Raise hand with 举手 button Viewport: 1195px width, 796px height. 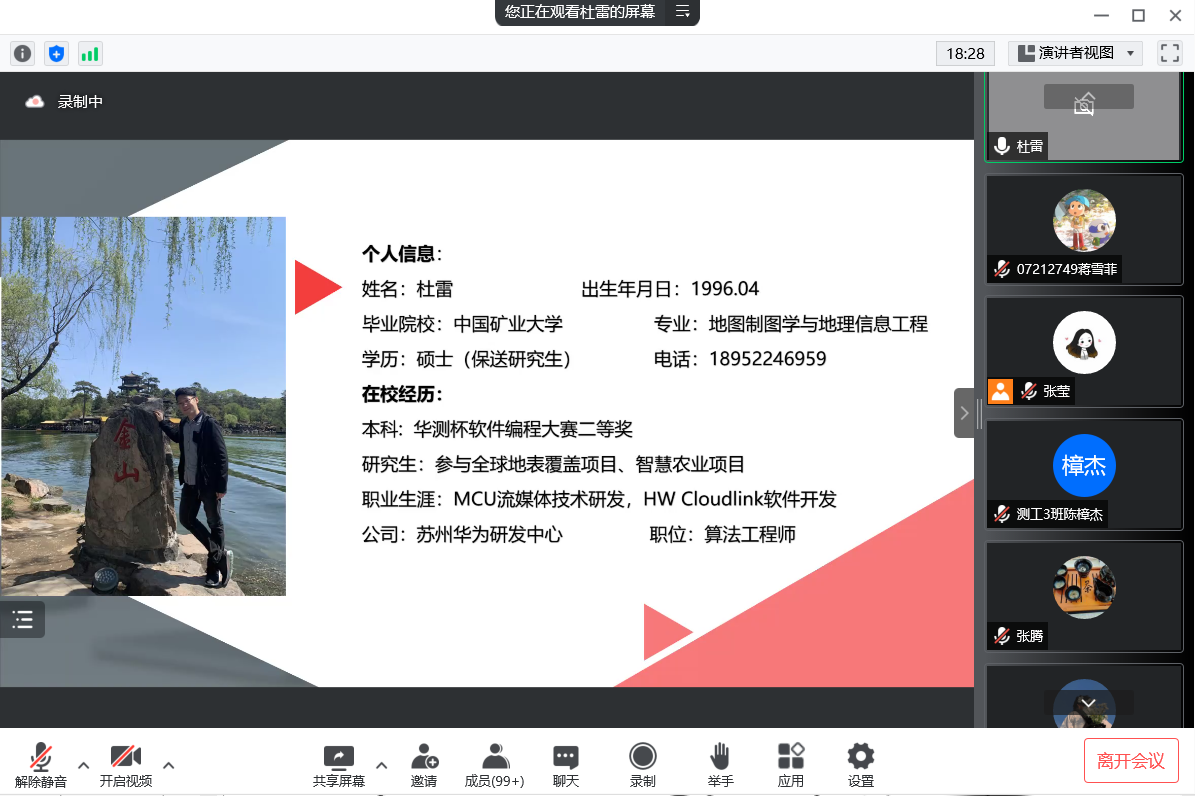click(x=720, y=764)
